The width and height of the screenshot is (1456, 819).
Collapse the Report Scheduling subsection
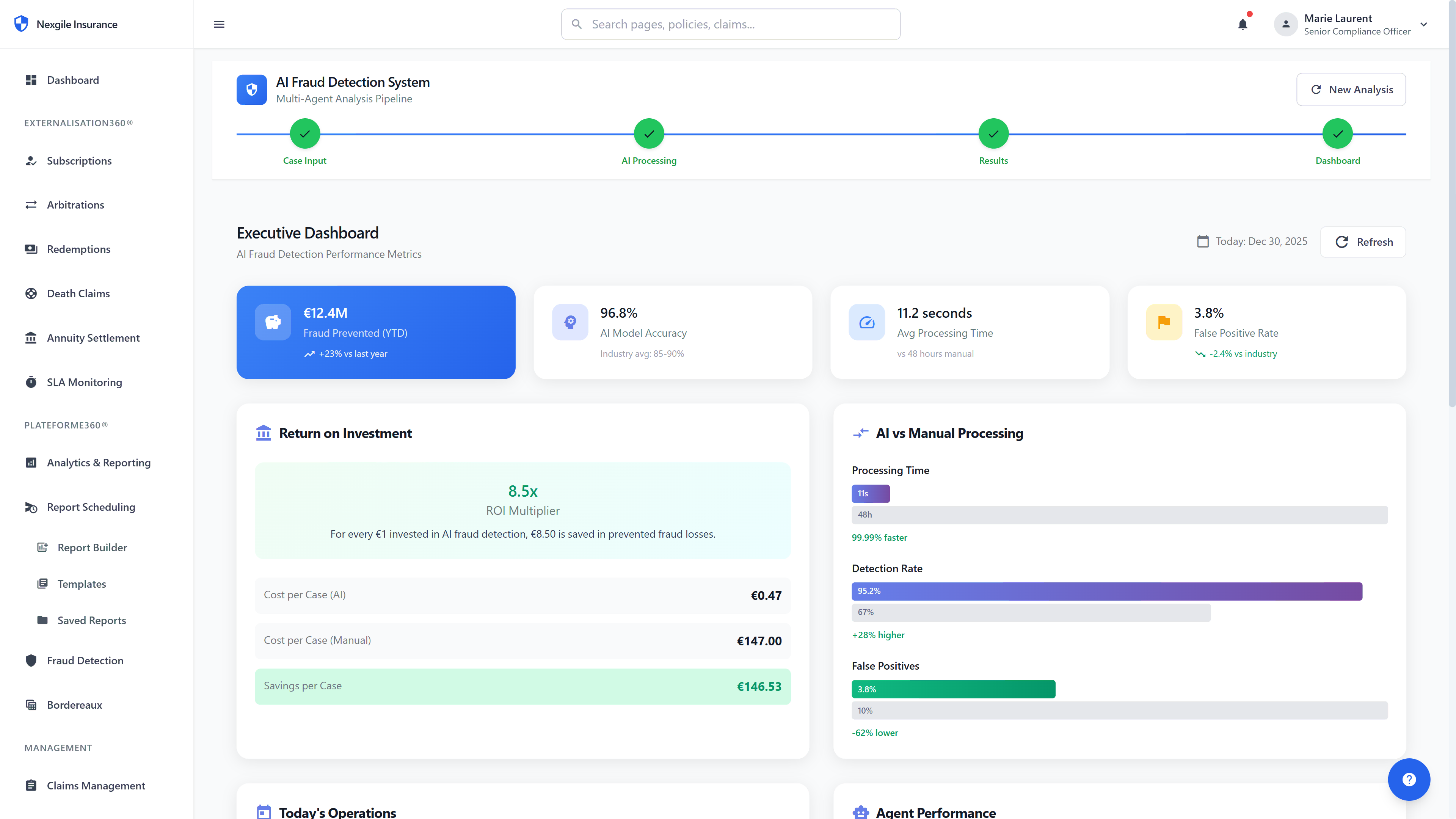tap(91, 507)
